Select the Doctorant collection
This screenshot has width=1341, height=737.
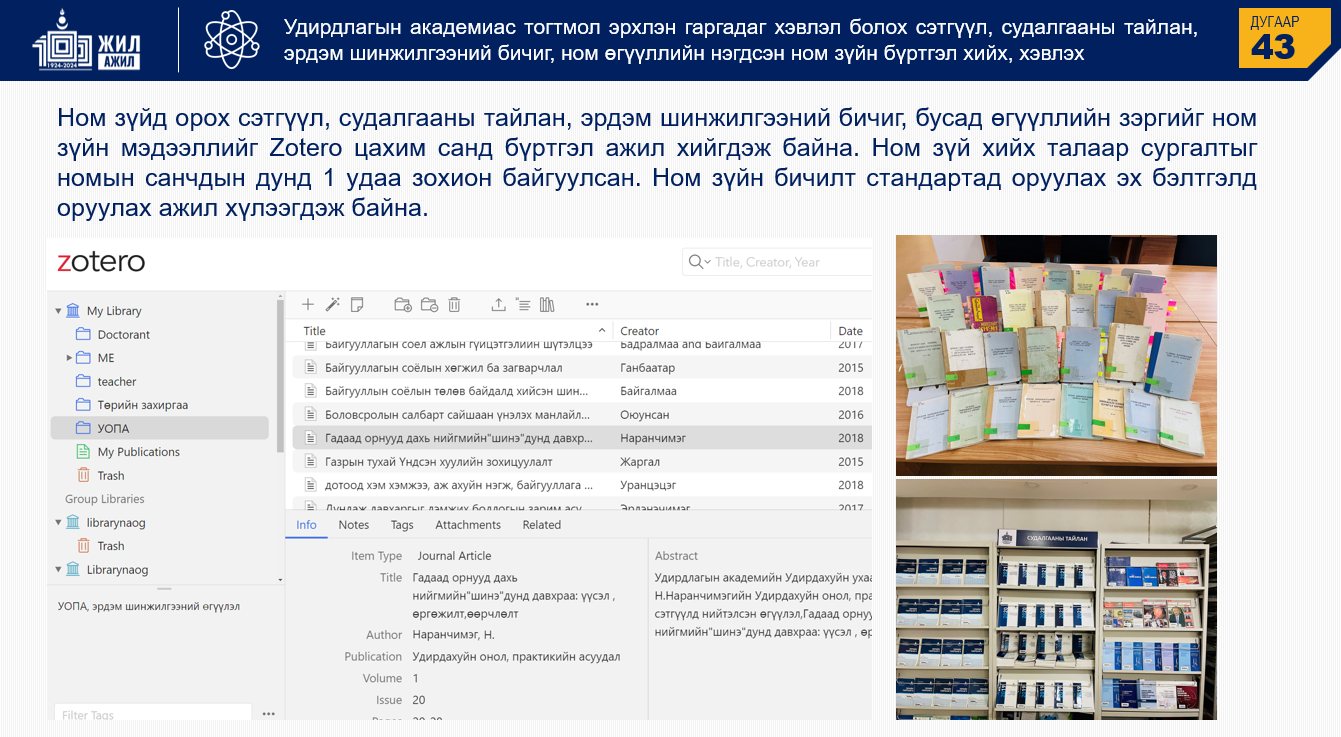(123, 334)
